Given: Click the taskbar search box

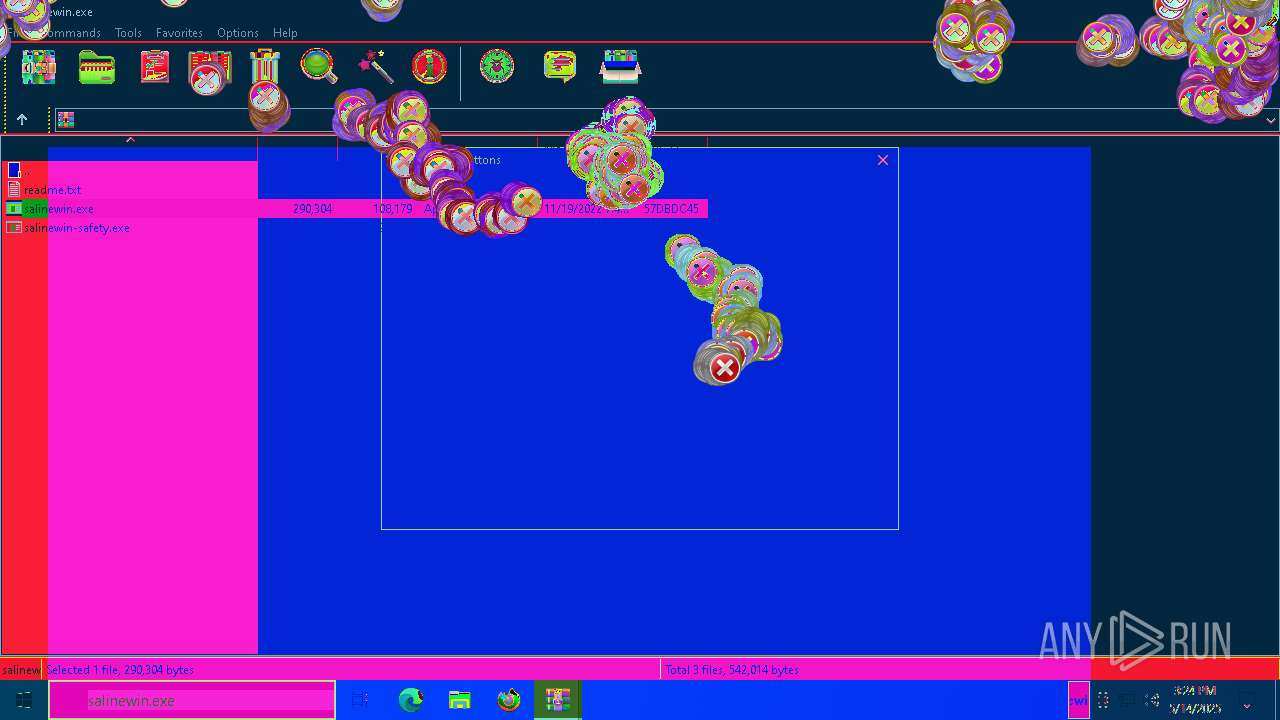Looking at the screenshot, I should pos(192,700).
